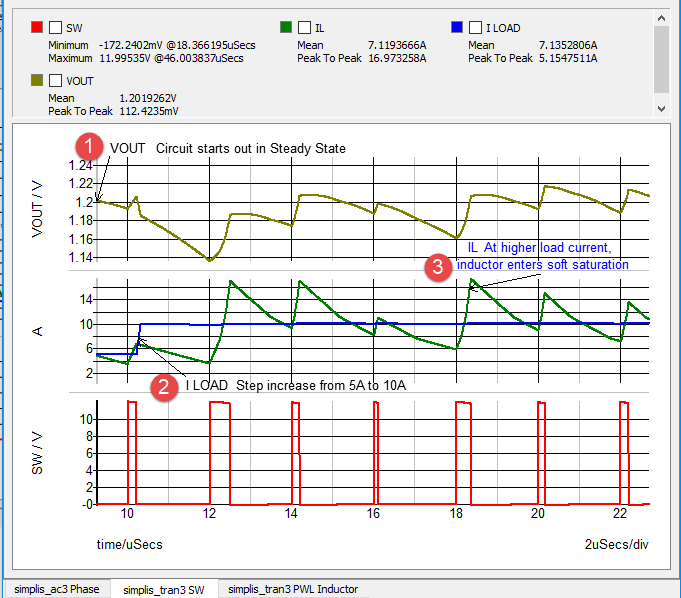Click the green IL legend color swatch
The width and height of the screenshot is (681, 598).
tap(286, 28)
